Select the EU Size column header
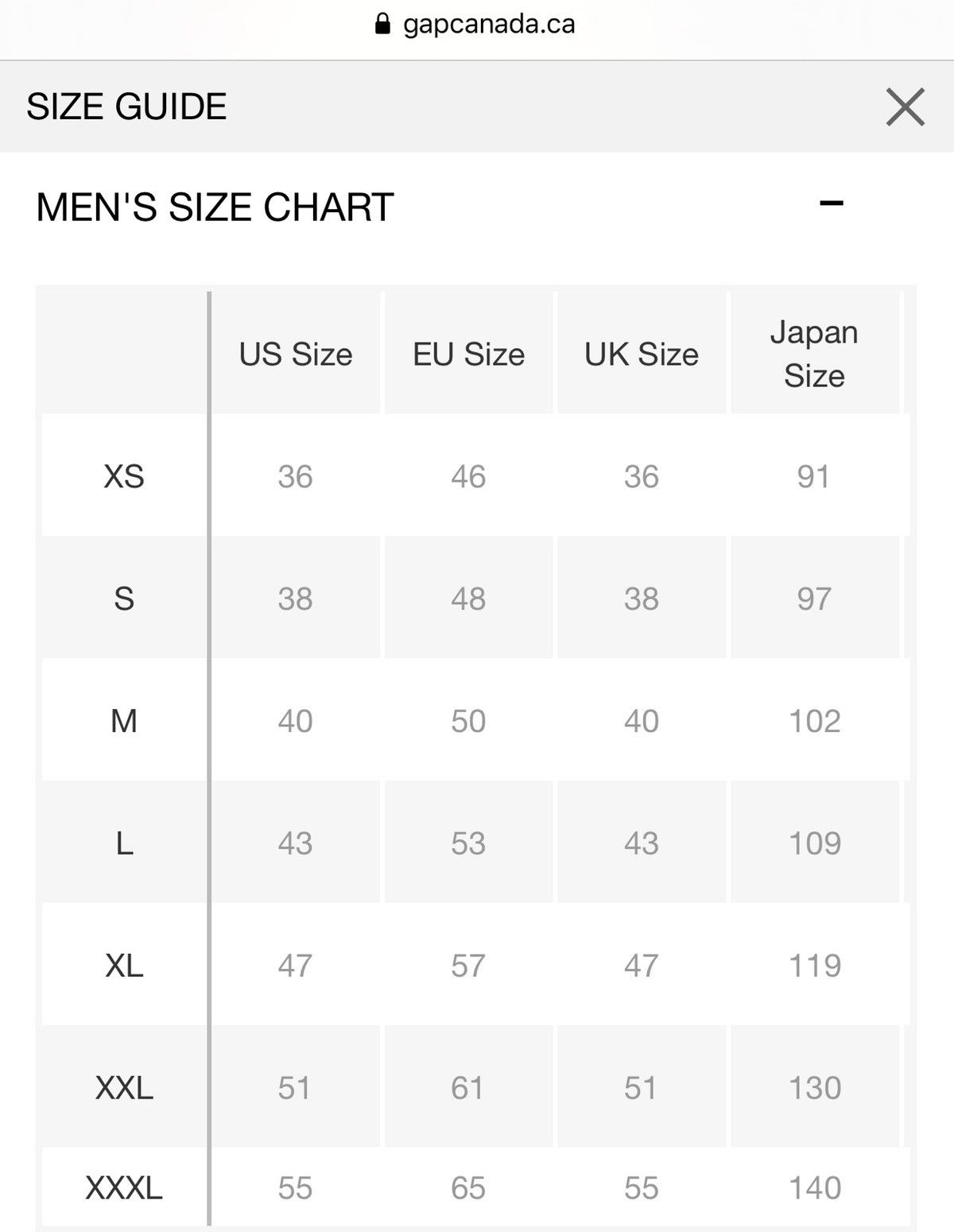The width and height of the screenshot is (954, 1232). click(468, 354)
